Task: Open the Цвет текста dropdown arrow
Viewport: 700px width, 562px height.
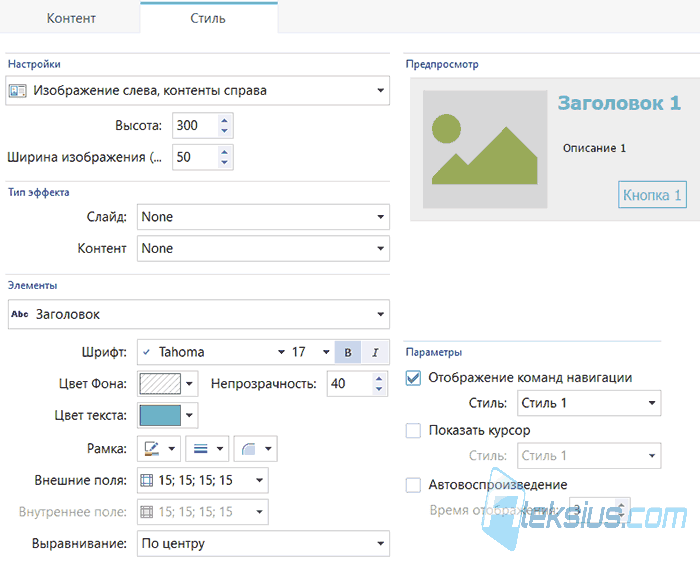Action: (x=189, y=416)
